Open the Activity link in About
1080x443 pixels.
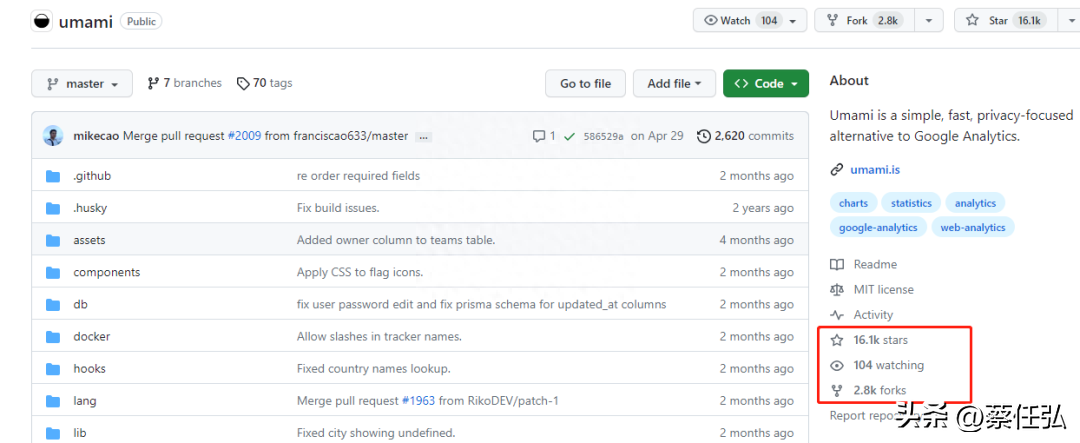tap(862, 315)
